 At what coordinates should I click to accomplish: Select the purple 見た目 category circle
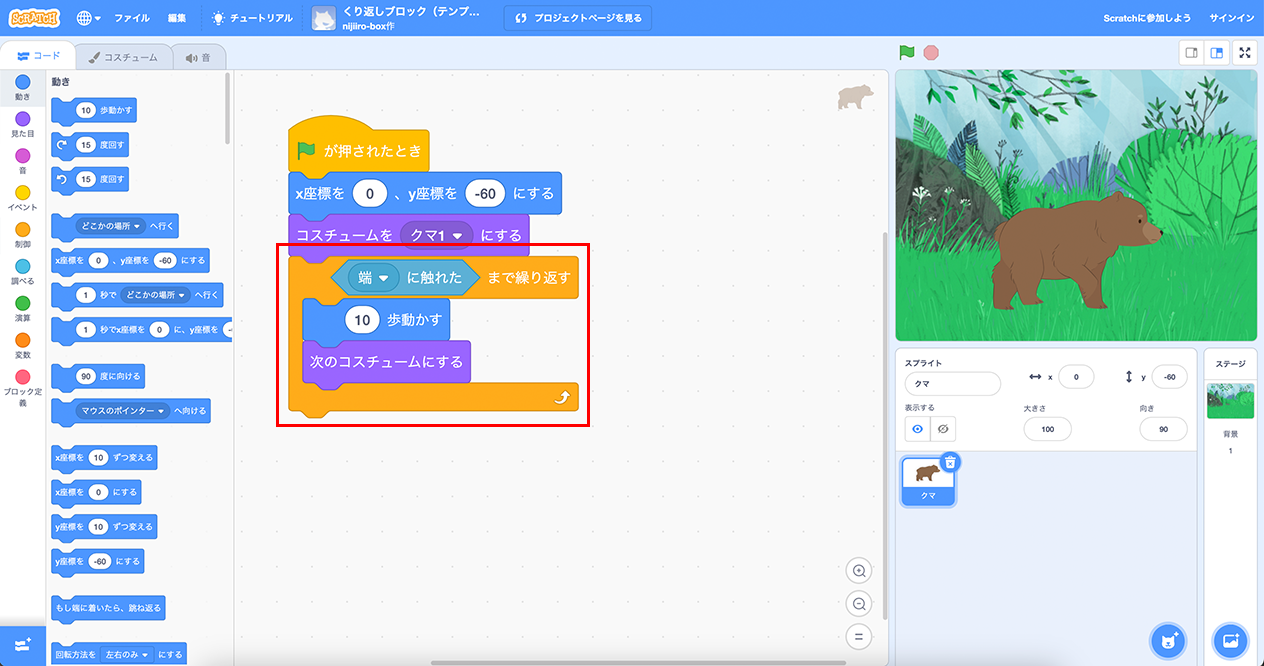point(22,120)
